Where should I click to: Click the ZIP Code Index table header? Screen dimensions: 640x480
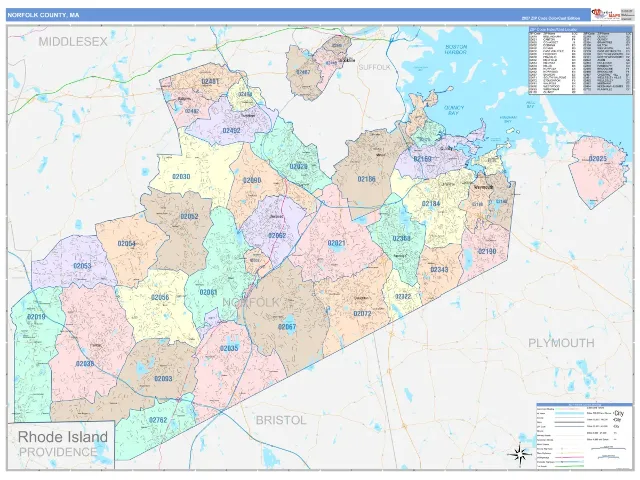[x=580, y=29]
